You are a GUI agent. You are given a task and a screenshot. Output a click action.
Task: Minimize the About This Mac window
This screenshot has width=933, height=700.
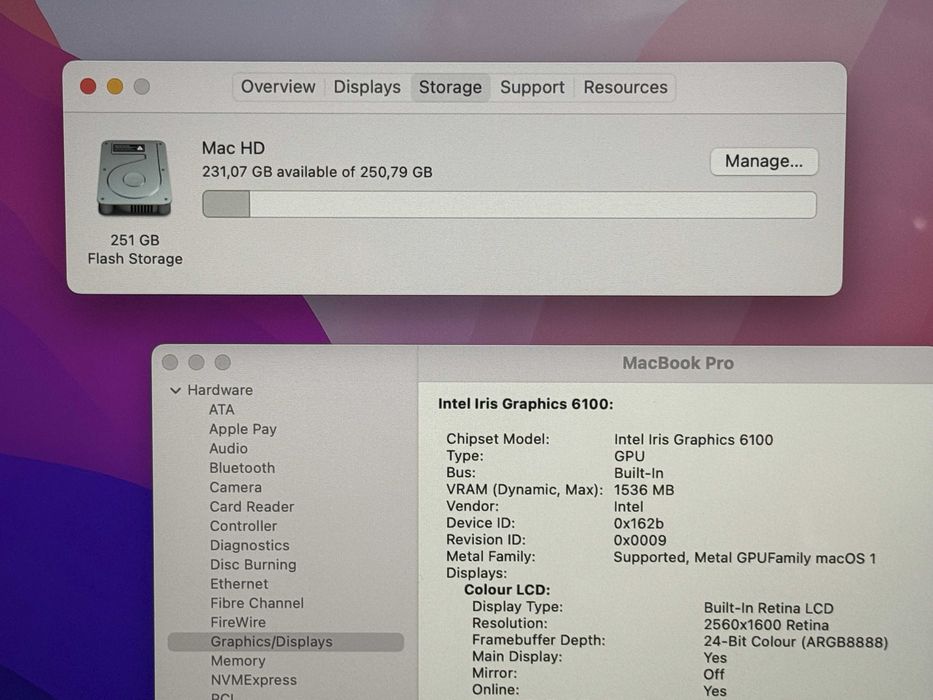point(115,86)
